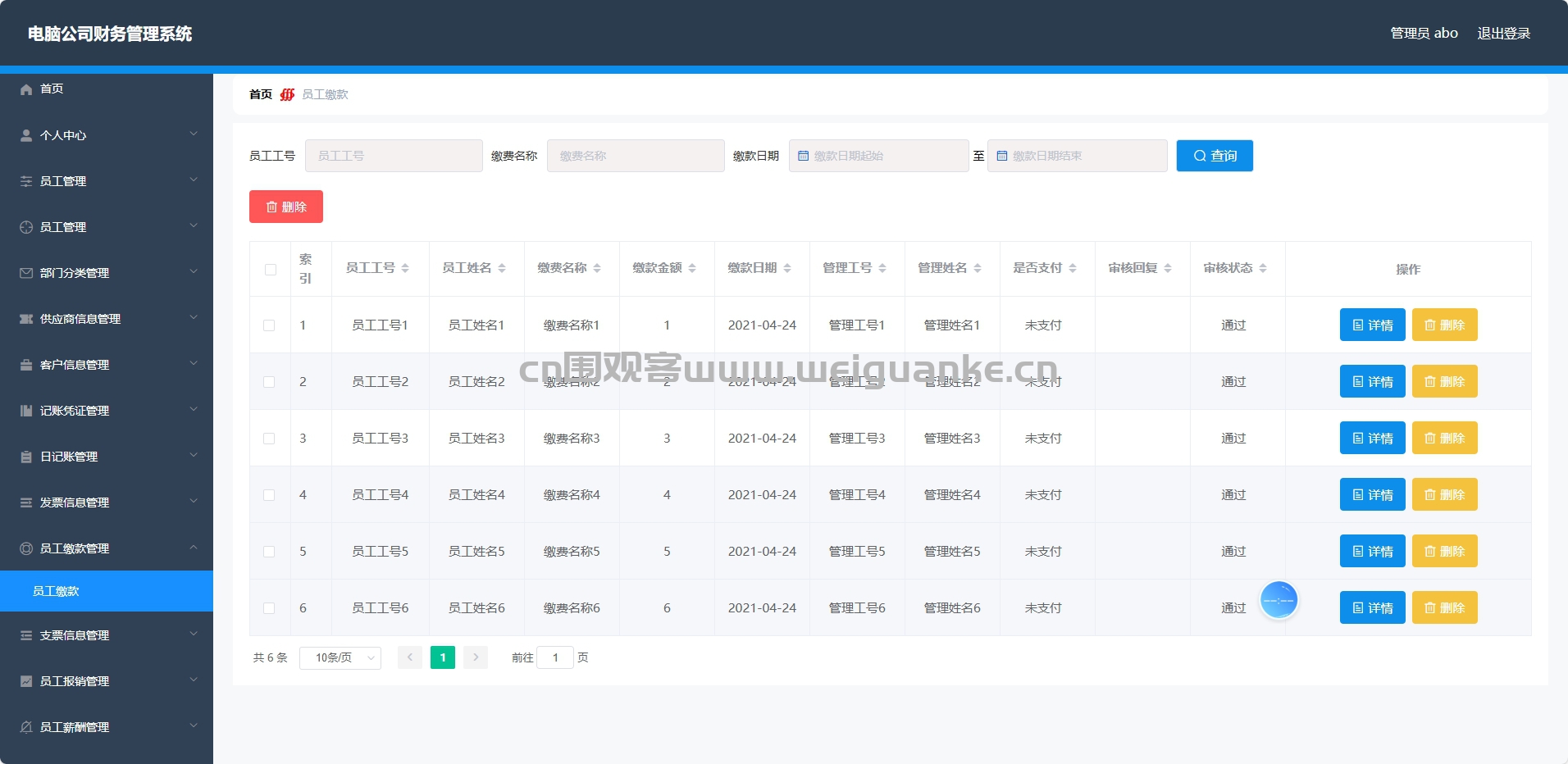The height and width of the screenshot is (764, 1568).
Task: Click the blue floating circle widget
Action: pos(1279,601)
